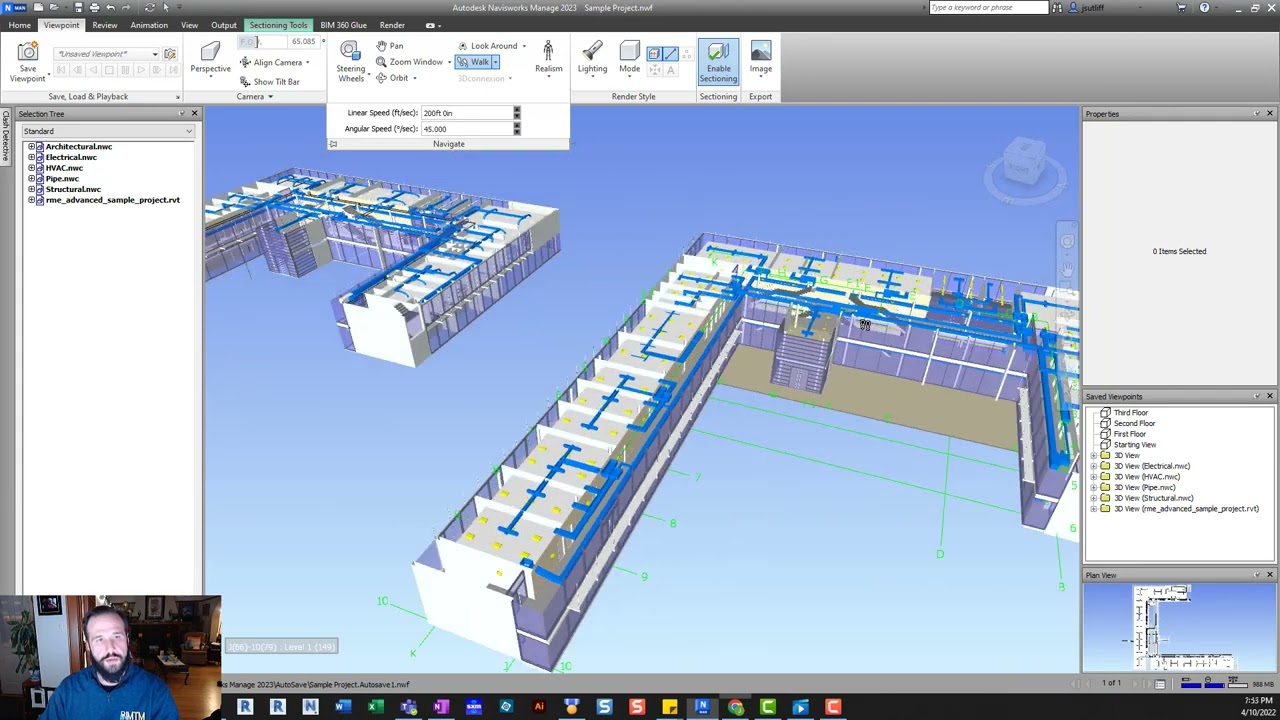1280x720 pixels.
Task: Switch to the Review tab
Action: (x=104, y=25)
